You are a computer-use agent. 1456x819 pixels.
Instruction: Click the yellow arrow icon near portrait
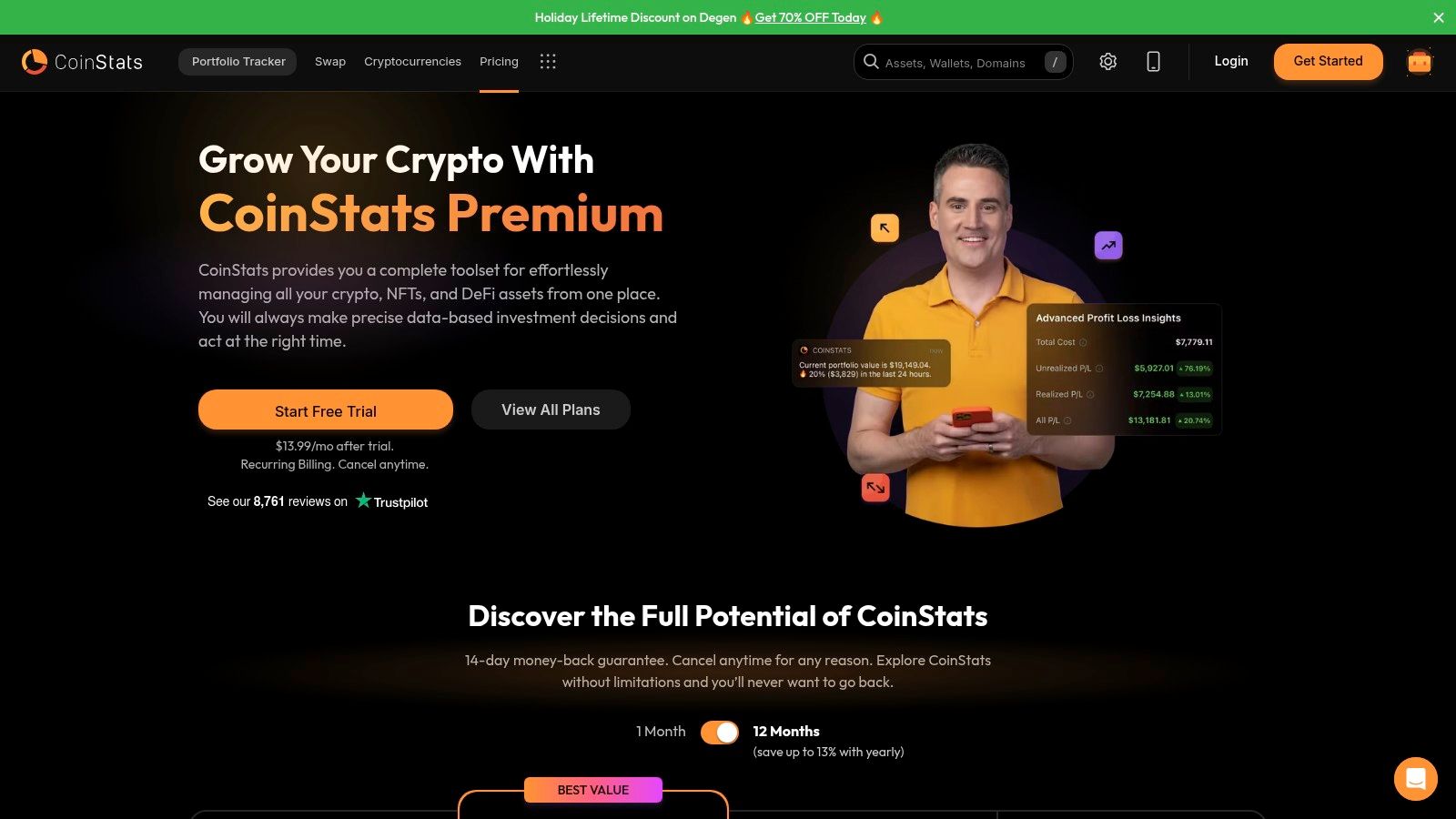click(x=885, y=227)
